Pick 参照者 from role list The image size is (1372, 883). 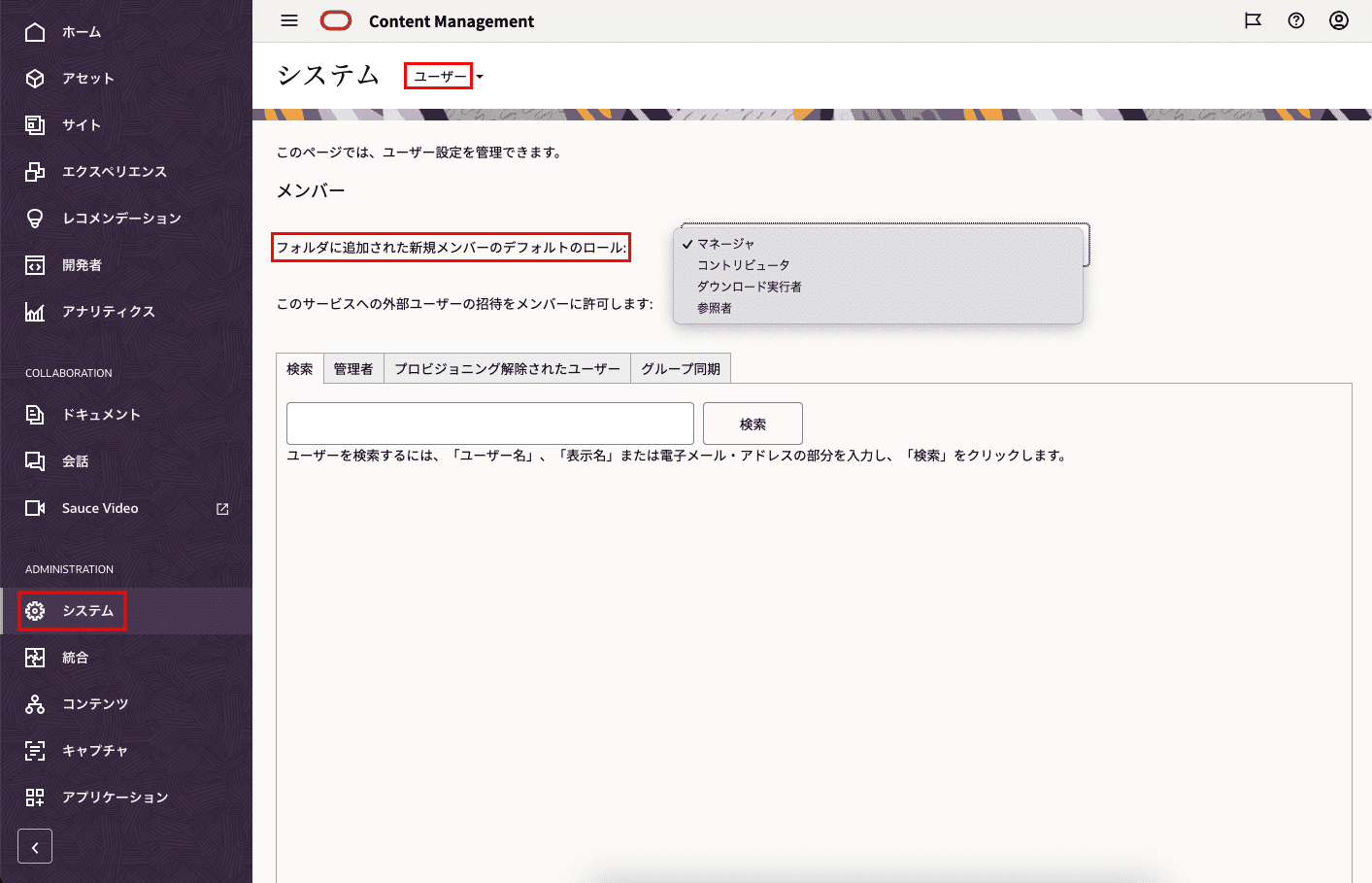(x=714, y=308)
